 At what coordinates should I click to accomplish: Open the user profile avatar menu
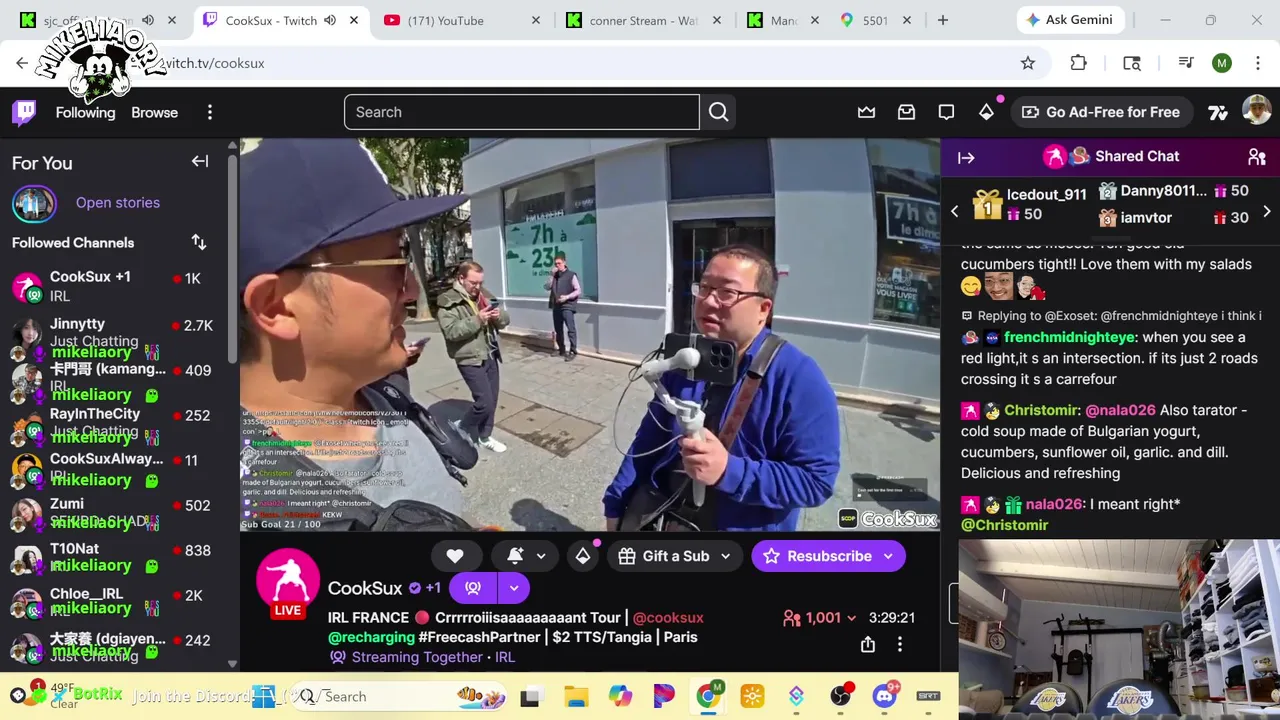[1256, 111]
